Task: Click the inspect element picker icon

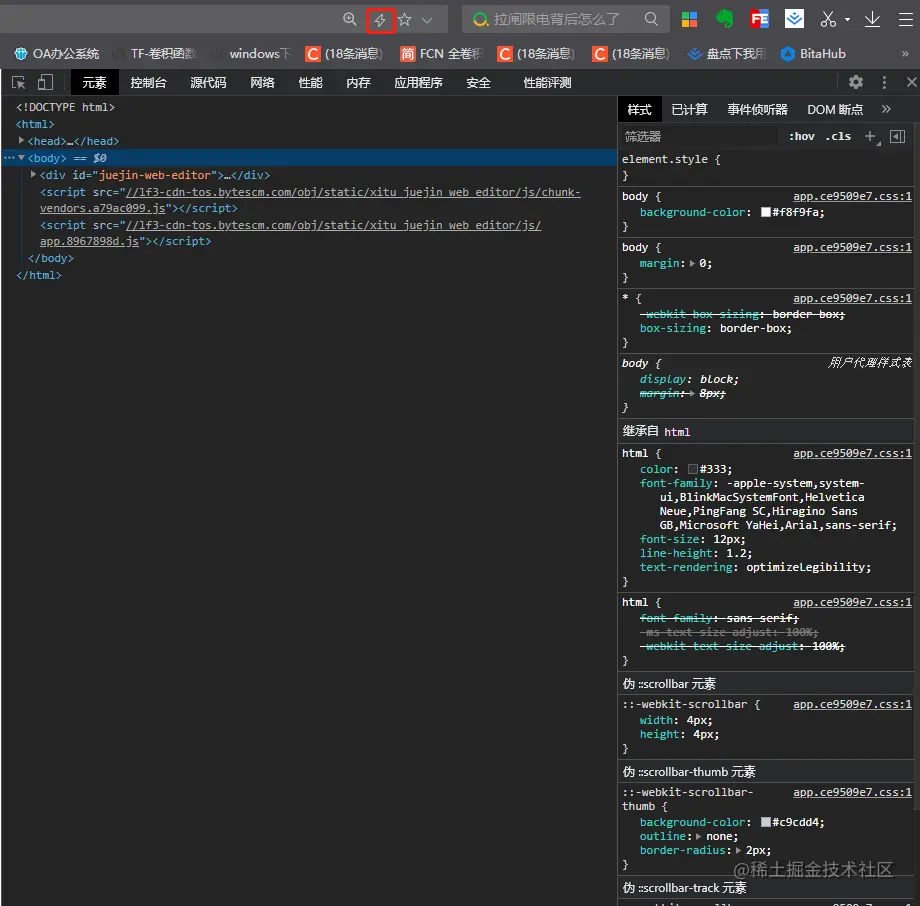Action: tap(19, 83)
